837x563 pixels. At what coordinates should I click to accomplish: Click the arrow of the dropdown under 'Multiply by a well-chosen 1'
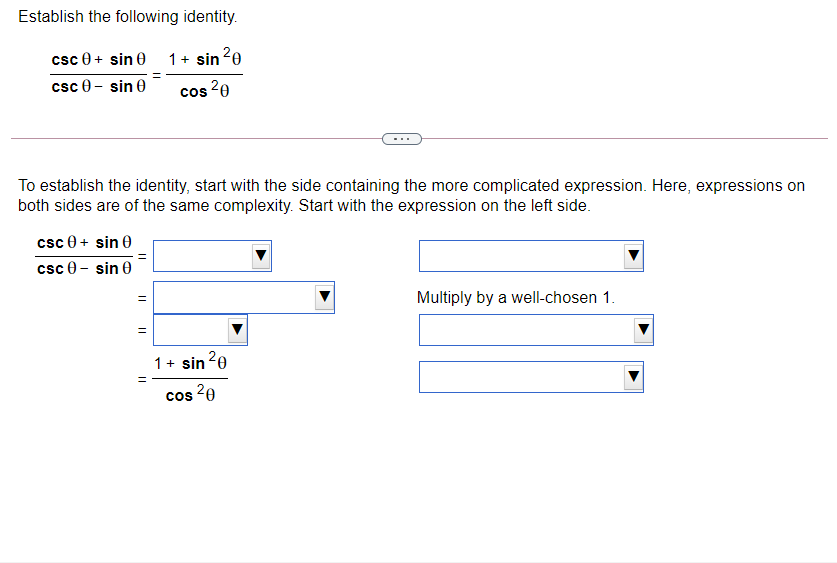644,329
